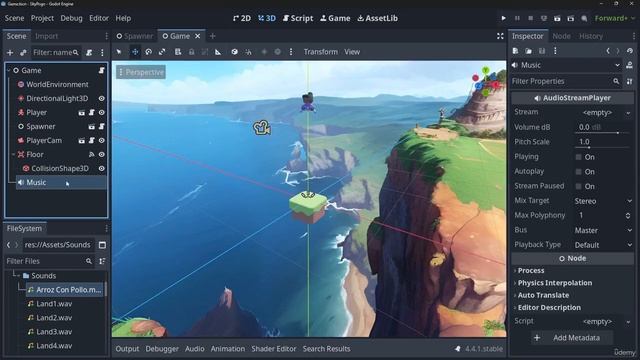
Task: Create a new resource in Inspector
Action: point(516,51)
